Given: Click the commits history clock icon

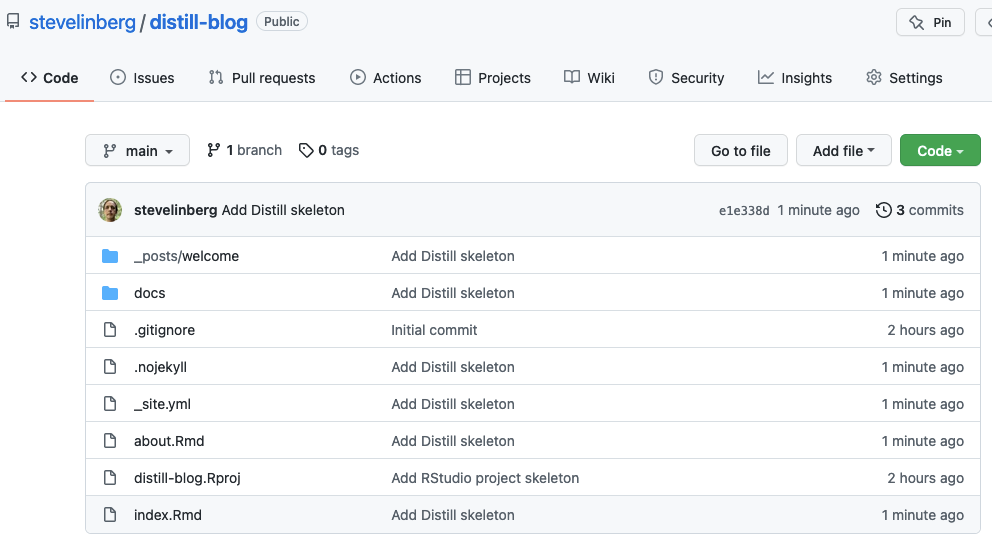Looking at the screenshot, I should click(x=883, y=210).
